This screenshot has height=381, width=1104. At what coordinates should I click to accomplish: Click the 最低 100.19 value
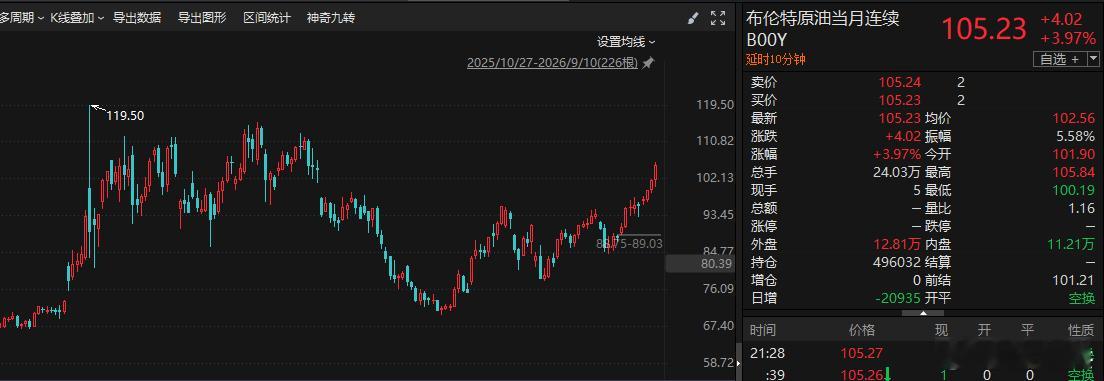pos(1073,191)
